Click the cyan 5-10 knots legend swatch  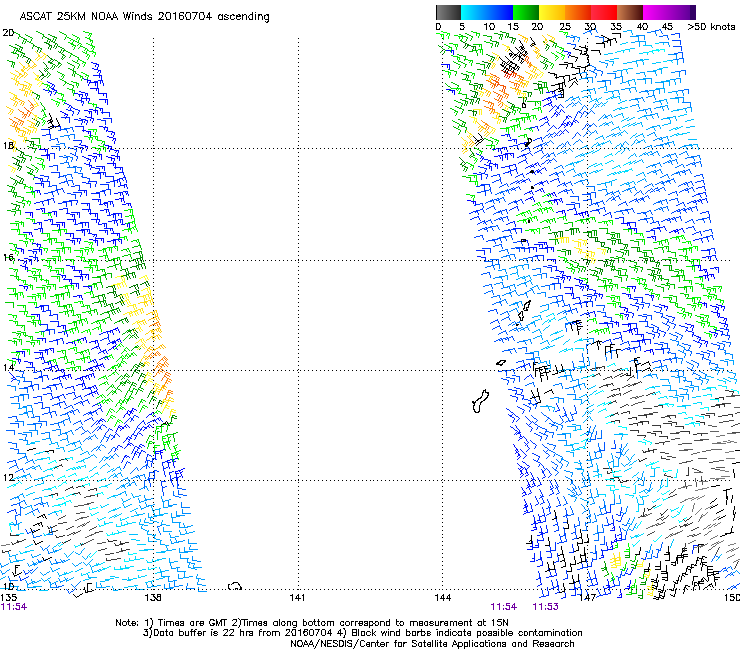[474, 12]
